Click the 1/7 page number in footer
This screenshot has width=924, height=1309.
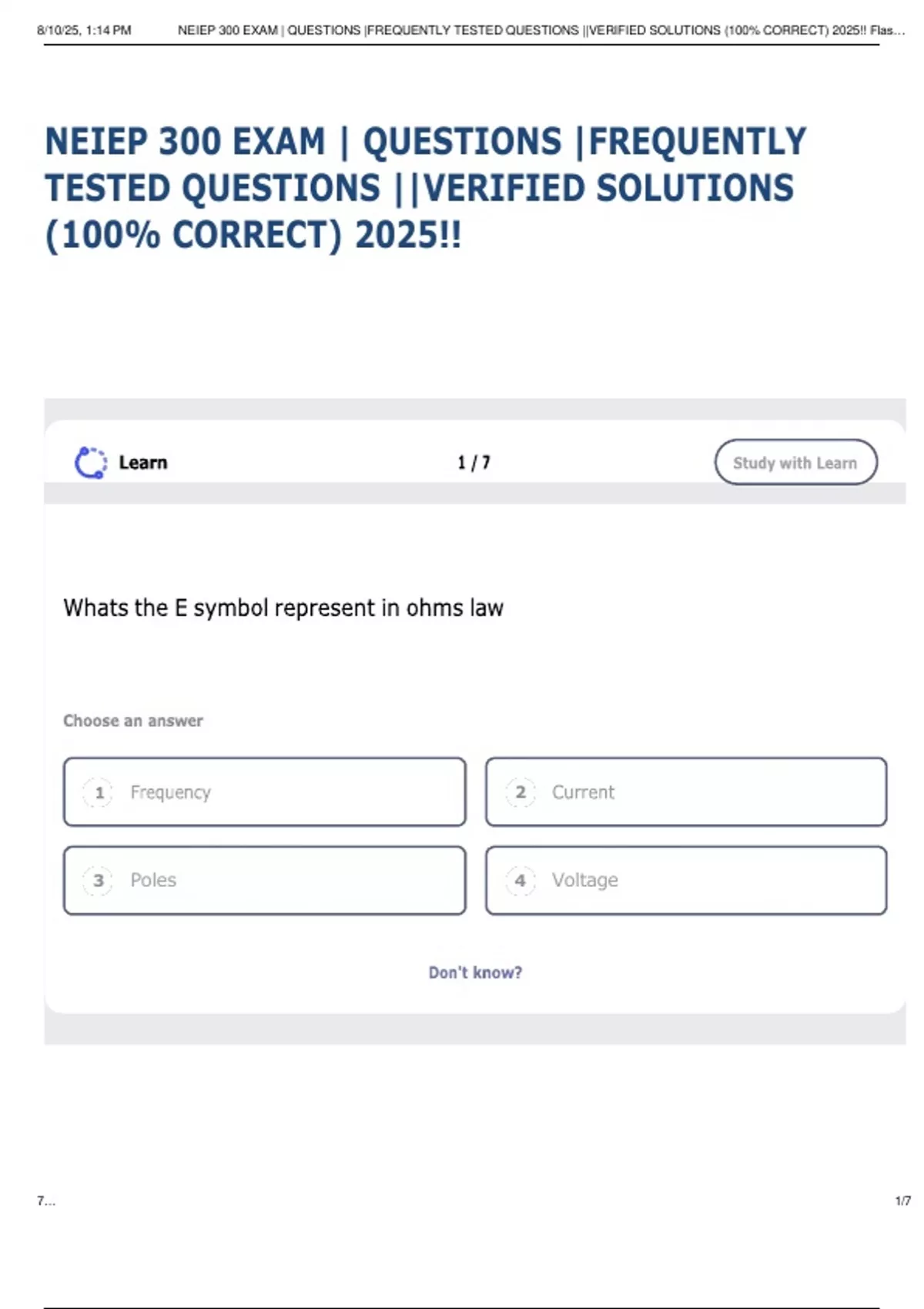[902, 1200]
